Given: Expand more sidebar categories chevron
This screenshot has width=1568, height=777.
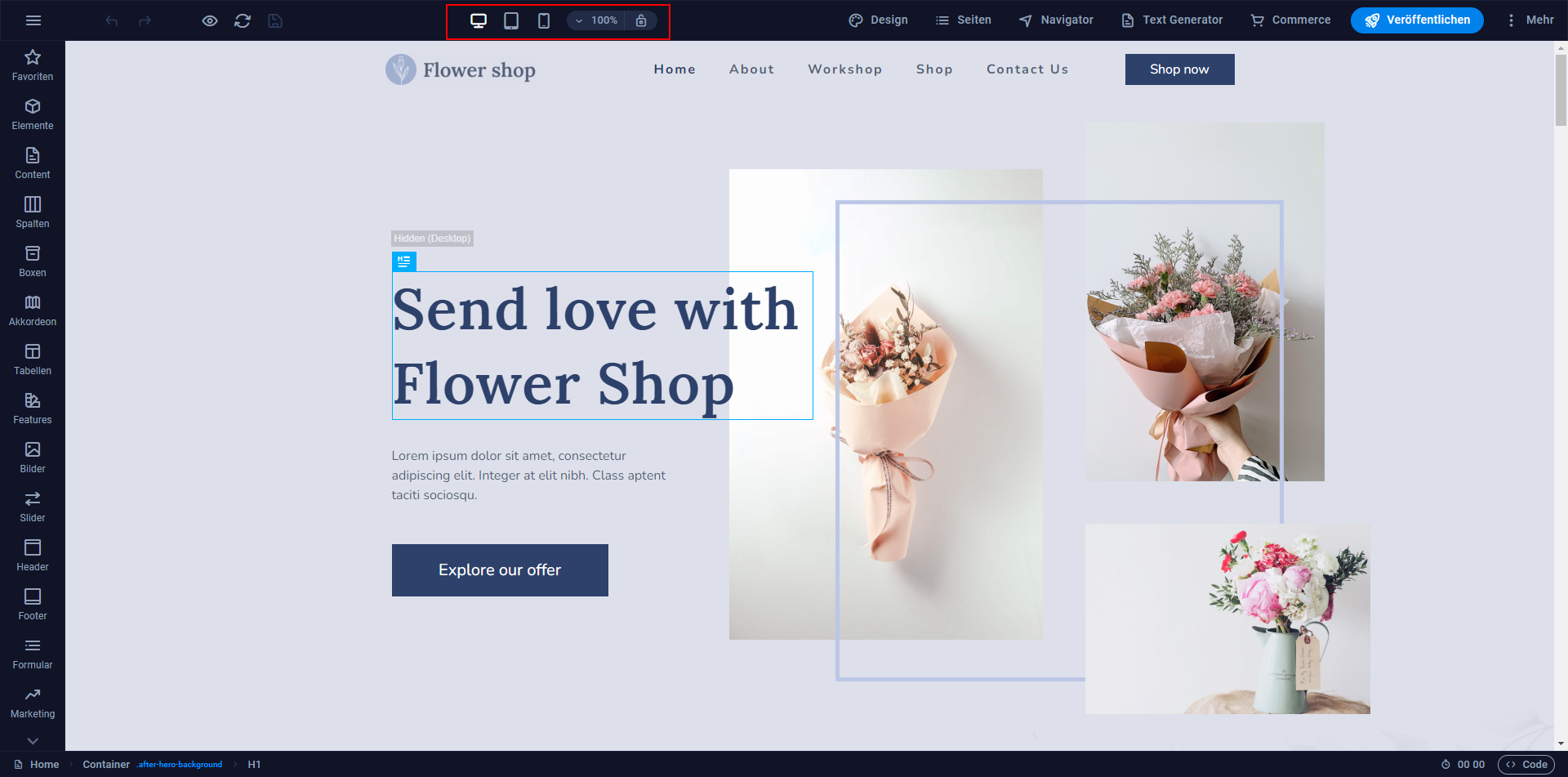Looking at the screenshot, I should click(33, 741).
